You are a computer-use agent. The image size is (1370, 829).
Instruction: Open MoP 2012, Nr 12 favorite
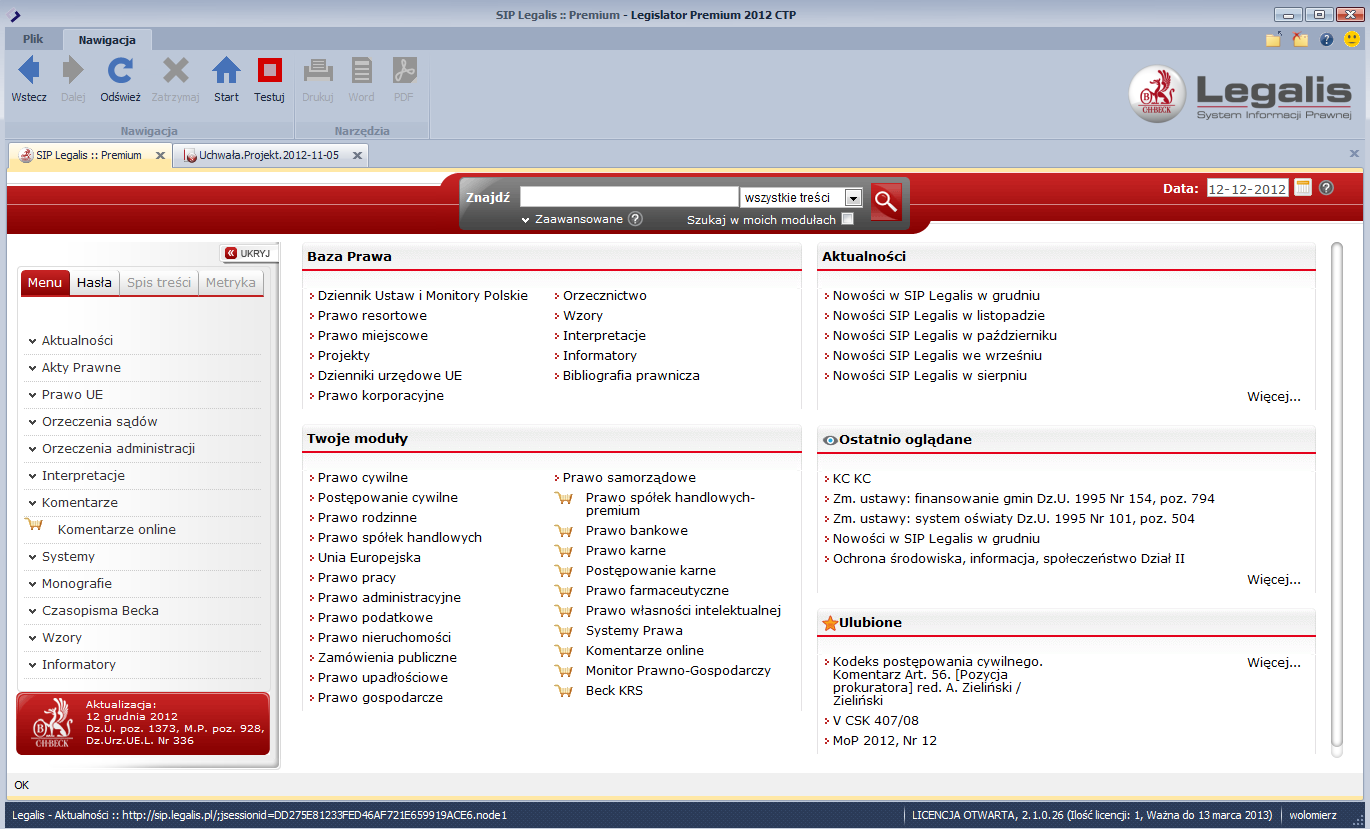click(885, 741)
